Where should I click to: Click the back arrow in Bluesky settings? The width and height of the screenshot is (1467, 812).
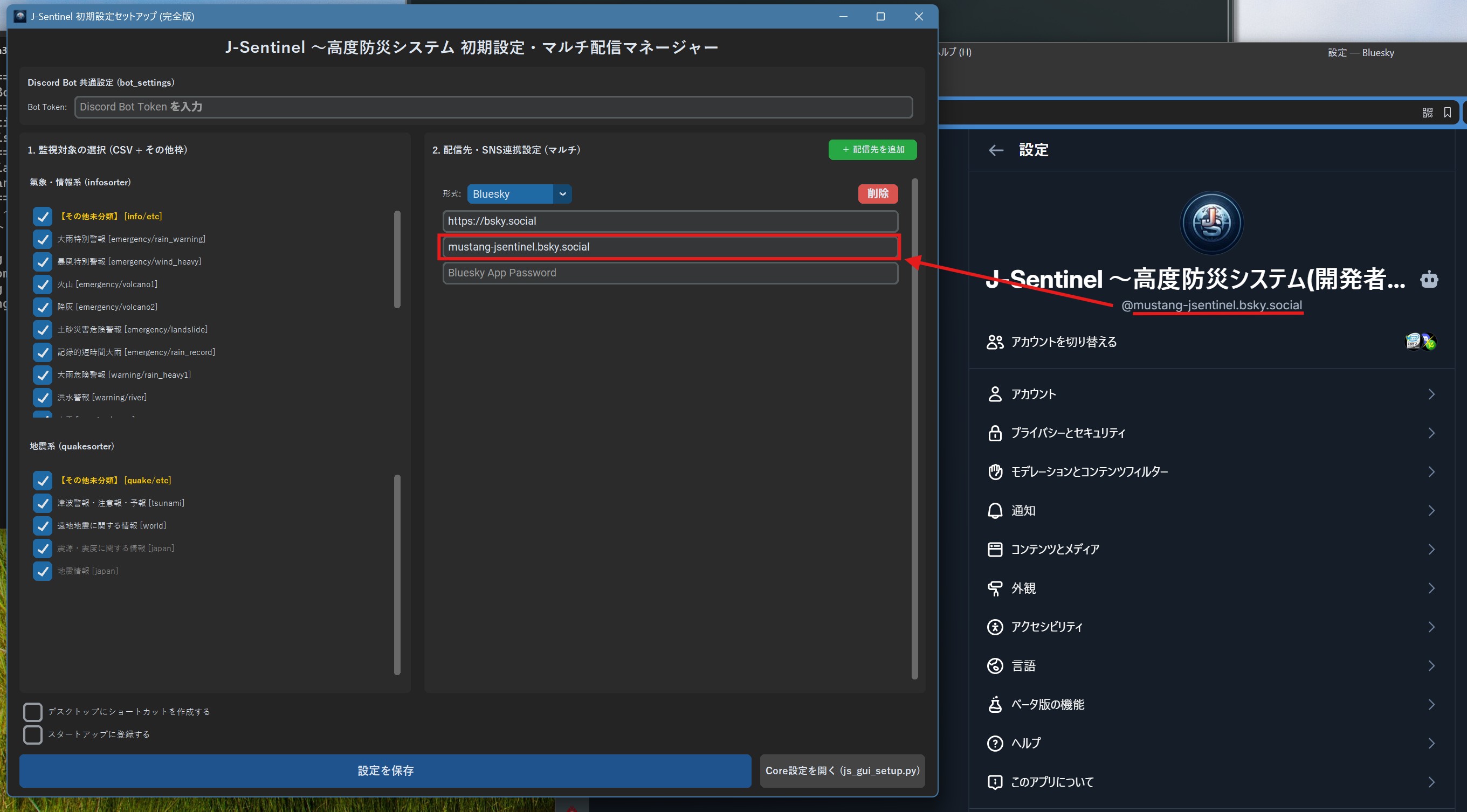tap(995, 150)
